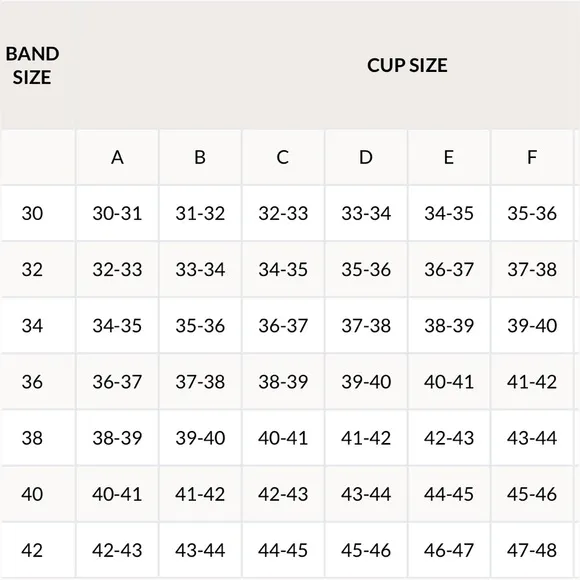Image resolution: width=580 pixels, height=580 pixels.
Task: Select the 30-31 cell for 30A
Action: click(x=117, y=213)
